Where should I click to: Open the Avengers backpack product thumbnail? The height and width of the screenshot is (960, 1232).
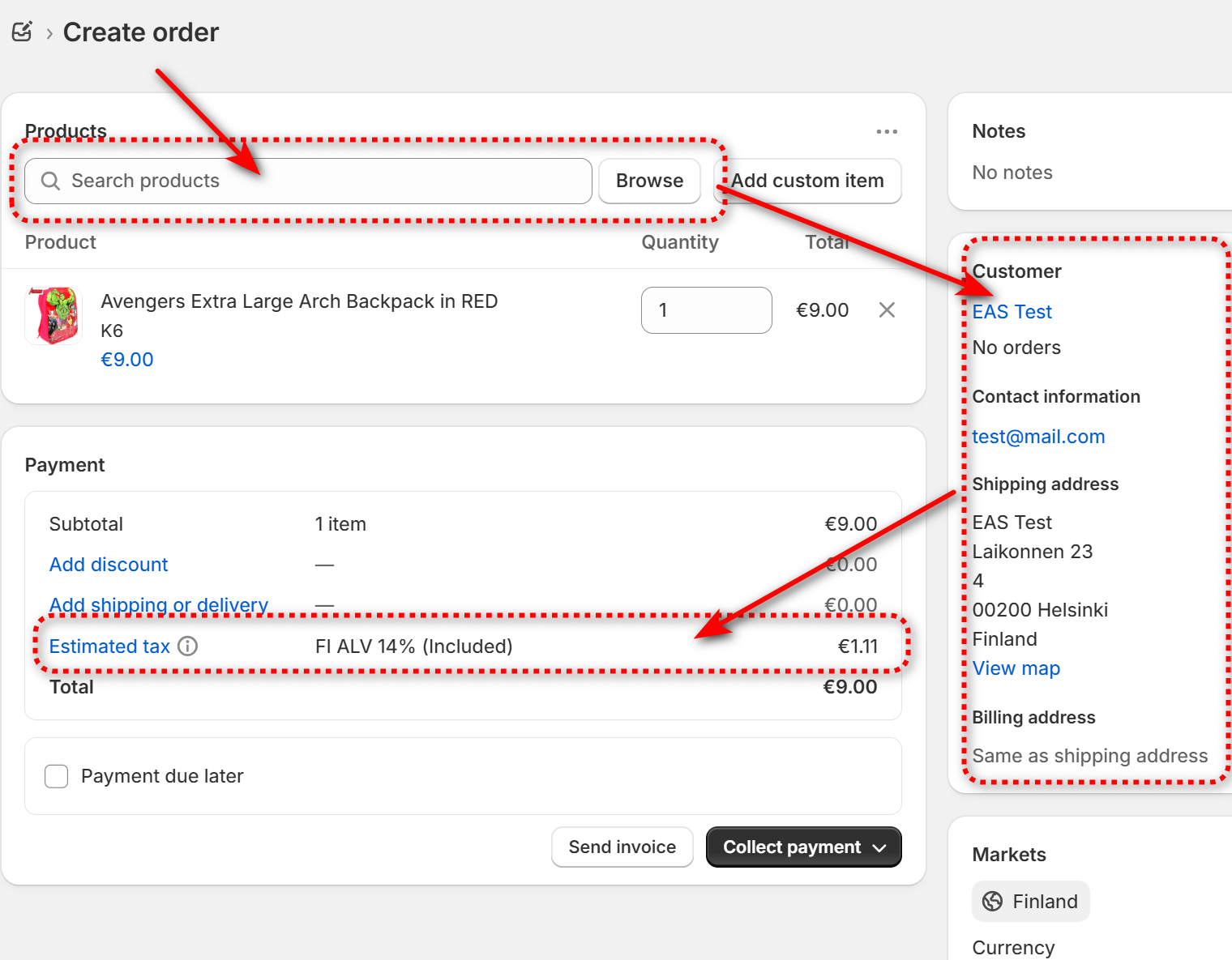53,315
